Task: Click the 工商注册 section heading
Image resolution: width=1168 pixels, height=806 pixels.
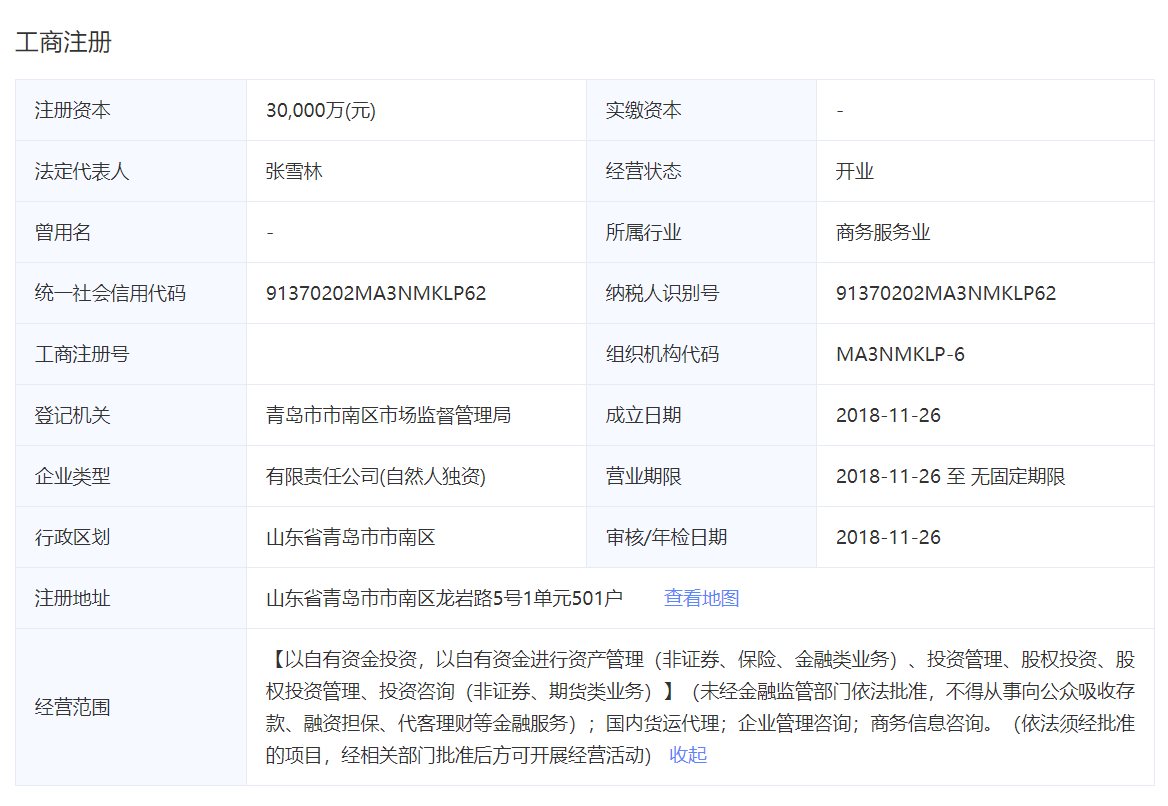Action: point(63,42)
